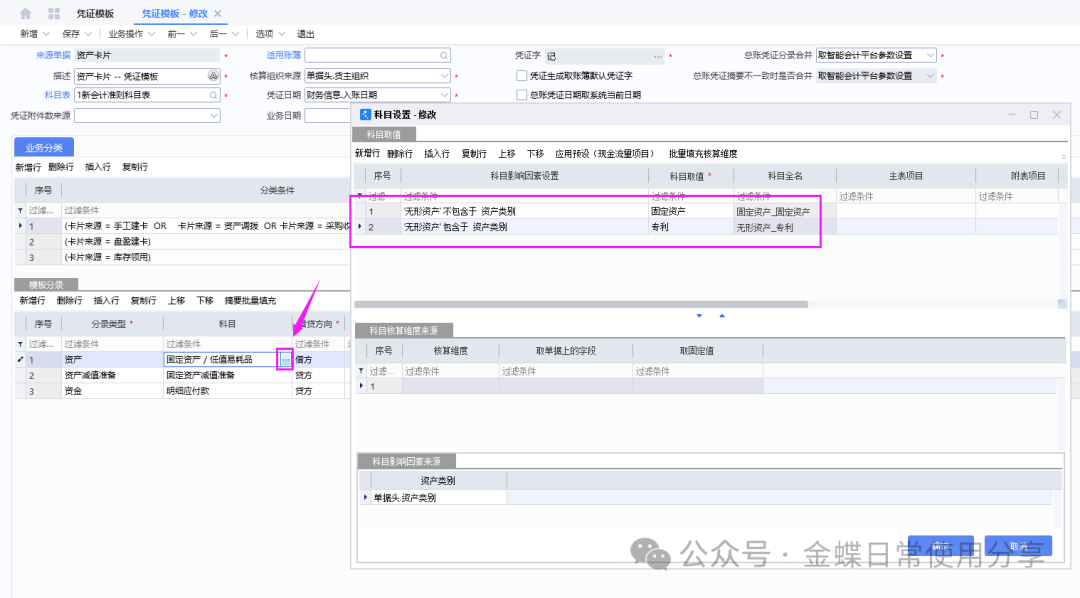This screenshot has width=1080, height=598.
Task: Open the app grid menu icon
Action: tap(53, 14)
